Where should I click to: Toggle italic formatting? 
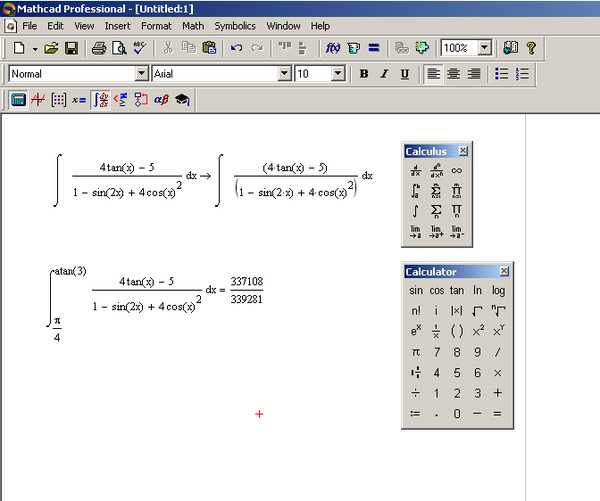tap(384, 73)
